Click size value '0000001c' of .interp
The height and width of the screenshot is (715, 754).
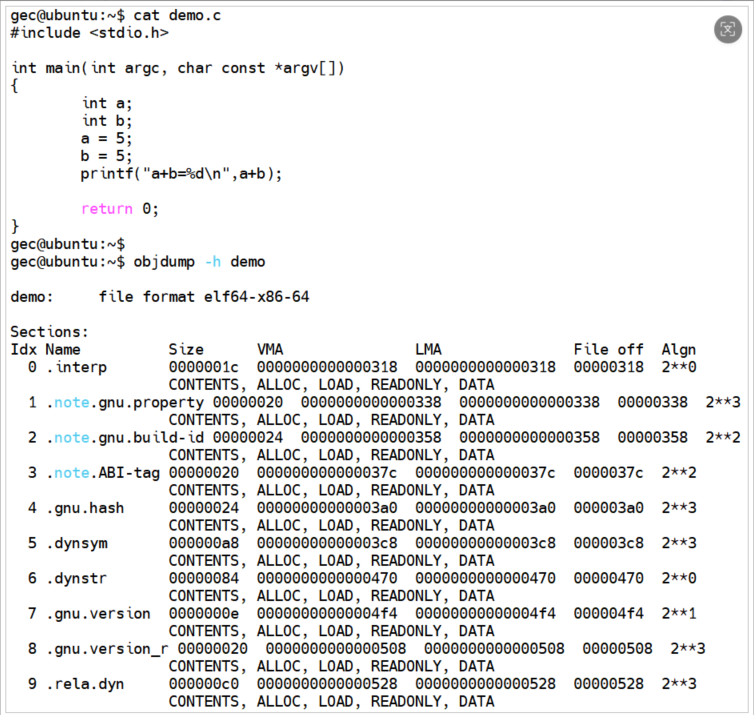coord(203,367)
